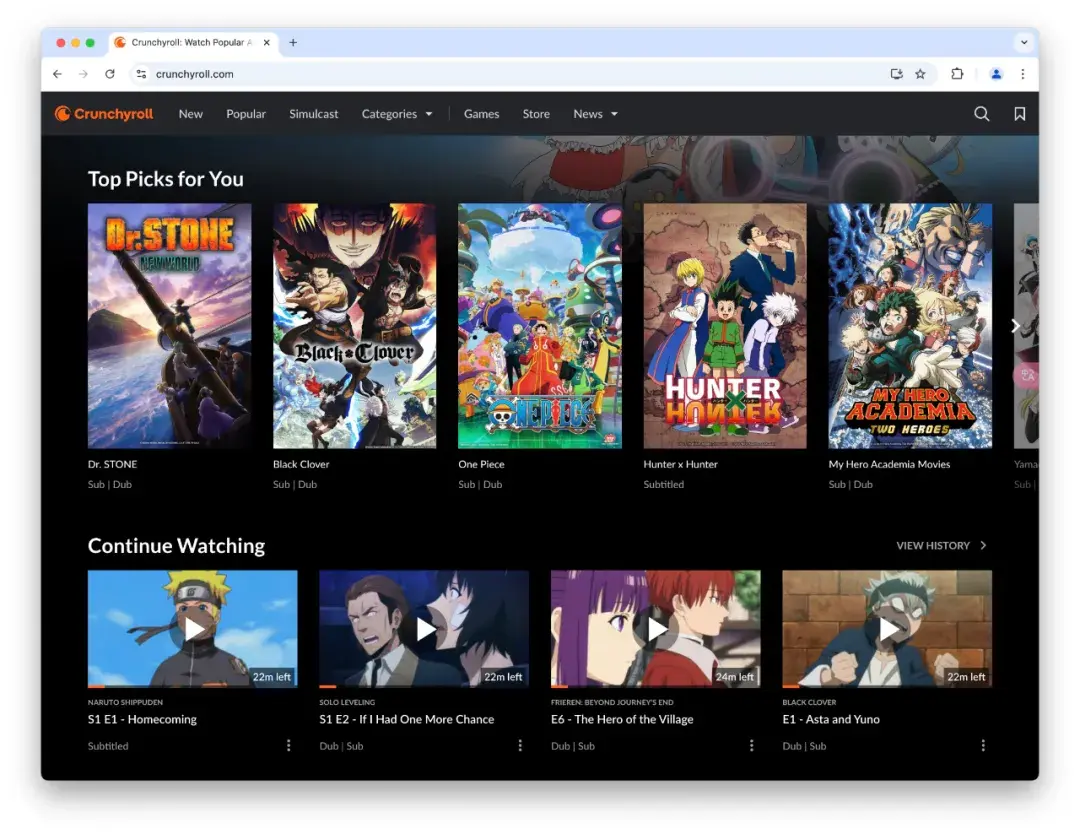Viewport: 1080px width, 834px height.
Task: Open the Games menu item
Action: click(x=481, y=114)
